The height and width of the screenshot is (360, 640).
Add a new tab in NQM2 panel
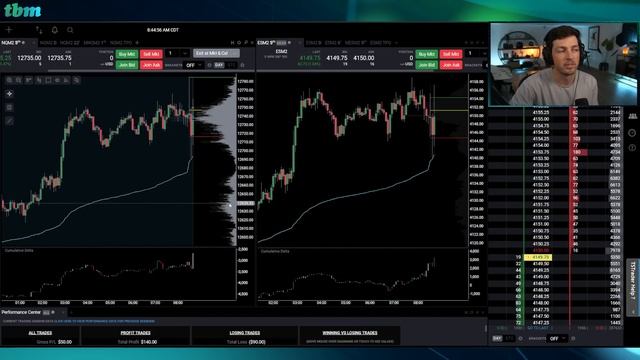[x=137, y=42]
